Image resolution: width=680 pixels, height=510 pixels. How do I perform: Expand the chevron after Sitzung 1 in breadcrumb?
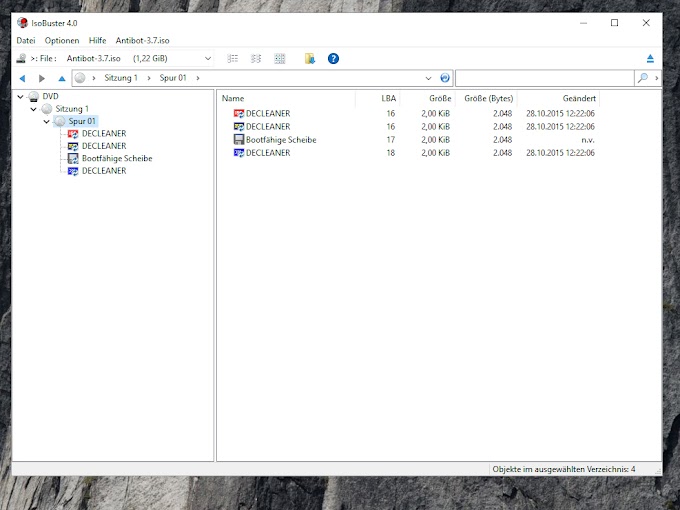[x=149, y=78]
